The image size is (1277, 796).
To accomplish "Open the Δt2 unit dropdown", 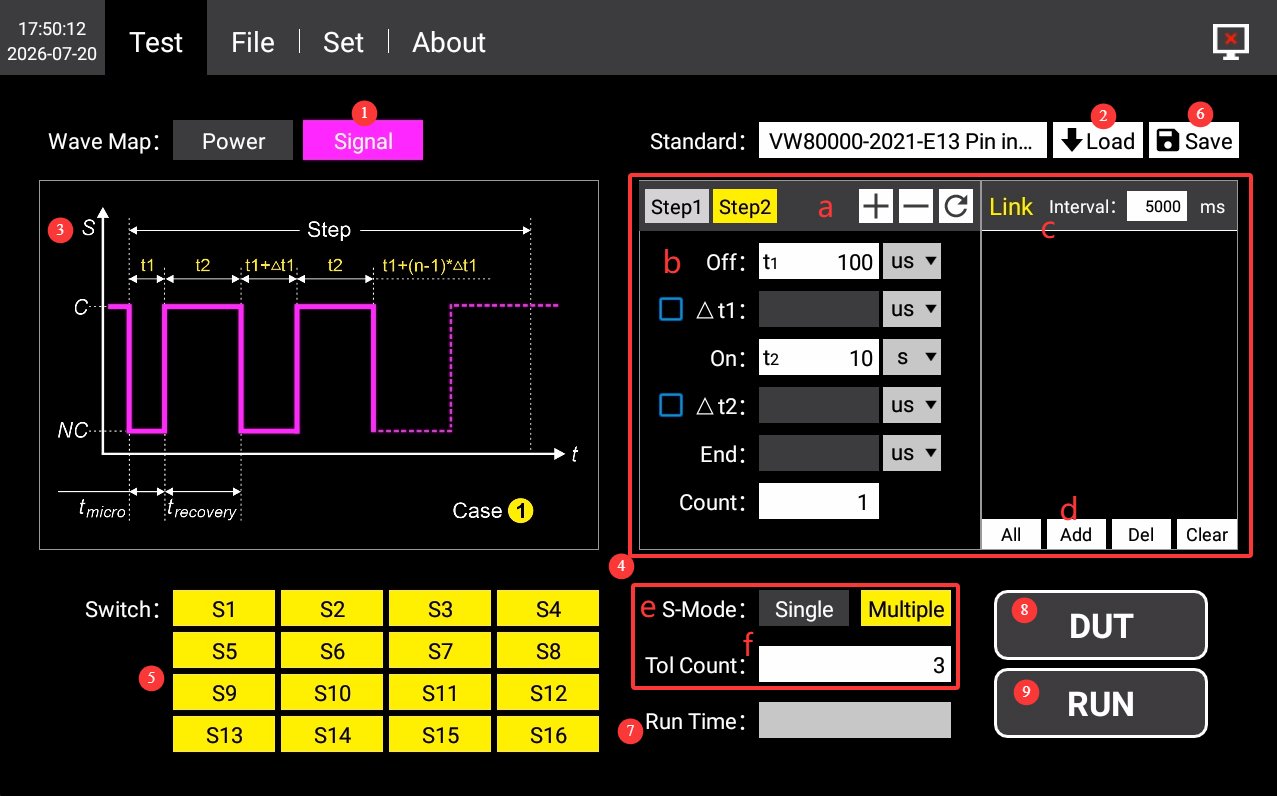I will click(912, 405).
